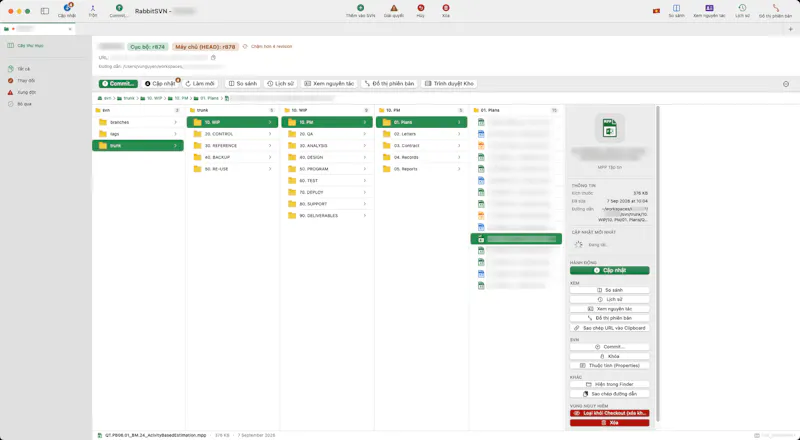The image size is (800, 440).
Task: Select the trunk folder row
Action: pyautogui.click(x=138, y=145)
